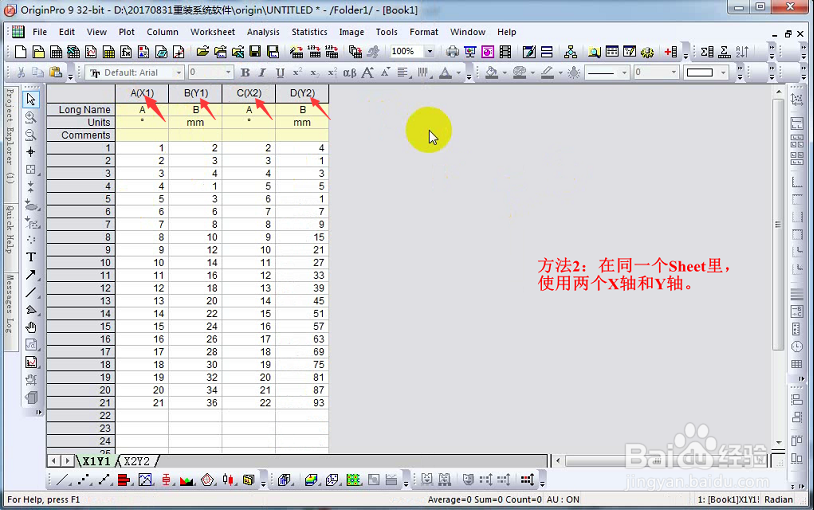
Task: Click the fill color bucket swatch
Action: (492, 73)
